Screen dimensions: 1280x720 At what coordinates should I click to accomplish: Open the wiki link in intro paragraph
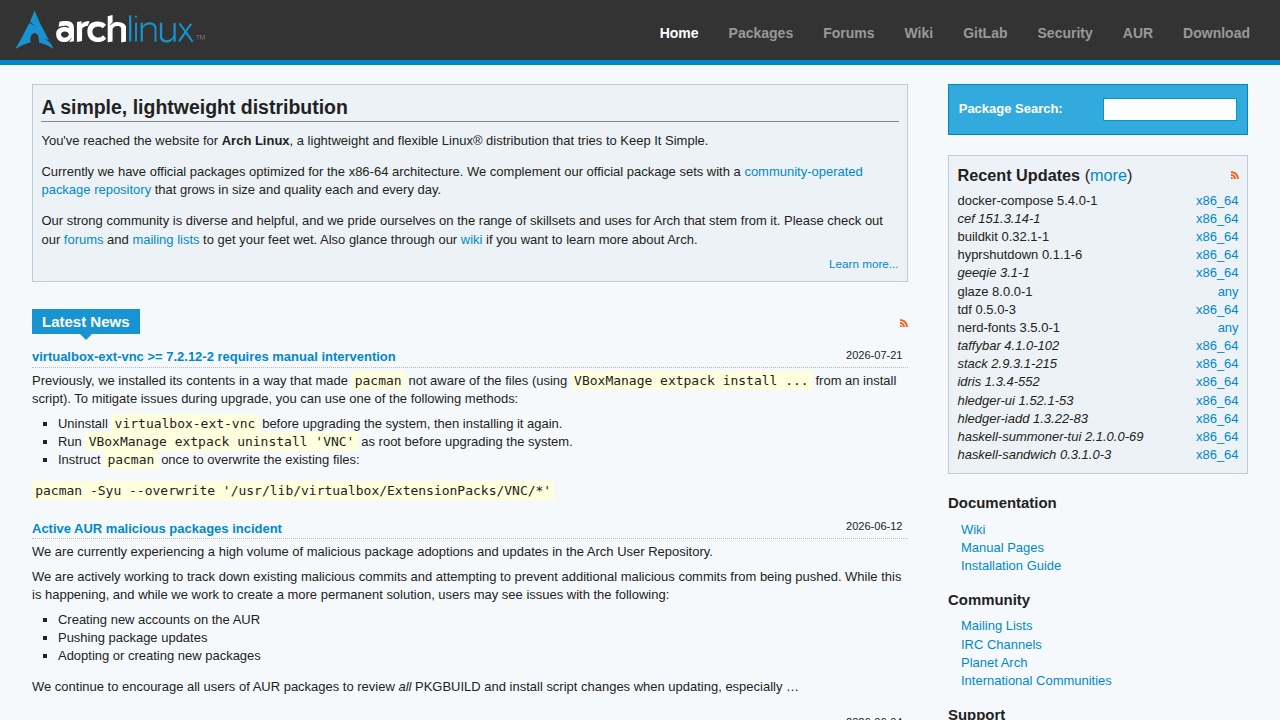coord(471,240)
